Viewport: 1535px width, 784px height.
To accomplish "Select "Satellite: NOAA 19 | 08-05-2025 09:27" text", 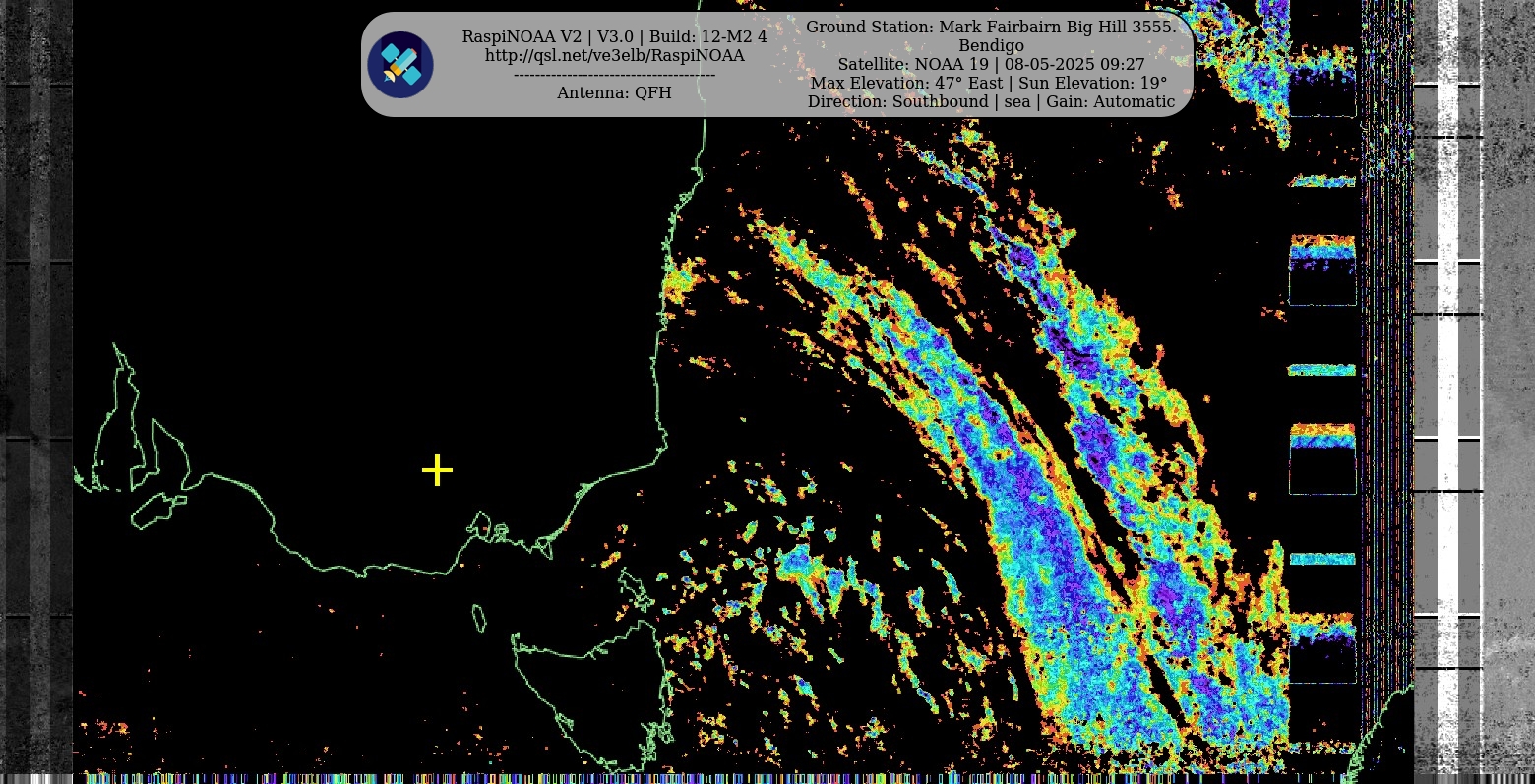I will pyautogui.click(x=991, y=65).
